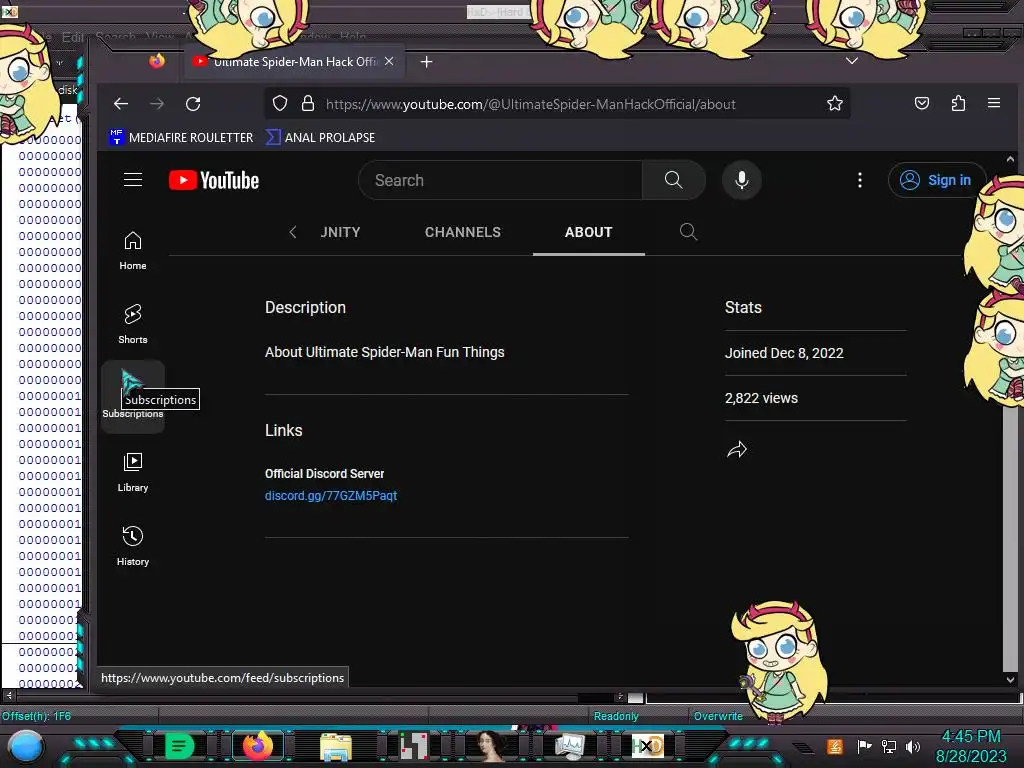Screen dimensions: 1024x768
Task: Click the page scrollbar down arrow
Action: coord(1010,679)
